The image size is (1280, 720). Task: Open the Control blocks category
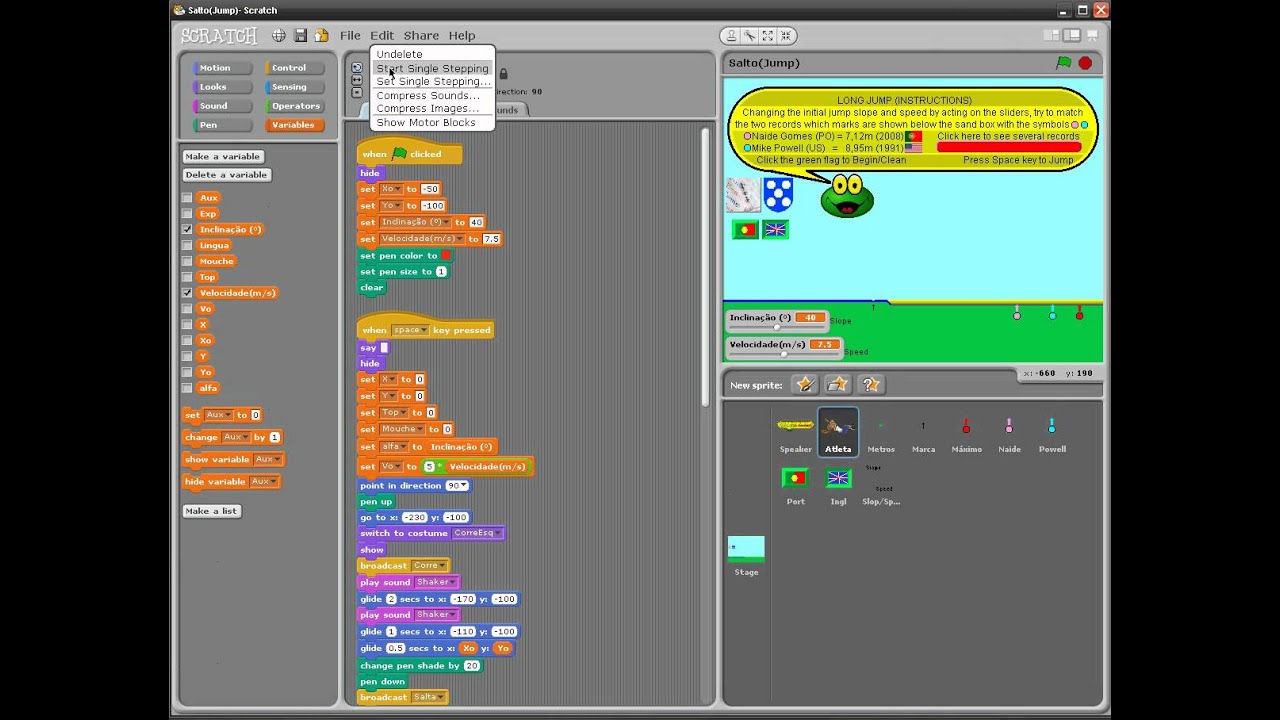297,68
